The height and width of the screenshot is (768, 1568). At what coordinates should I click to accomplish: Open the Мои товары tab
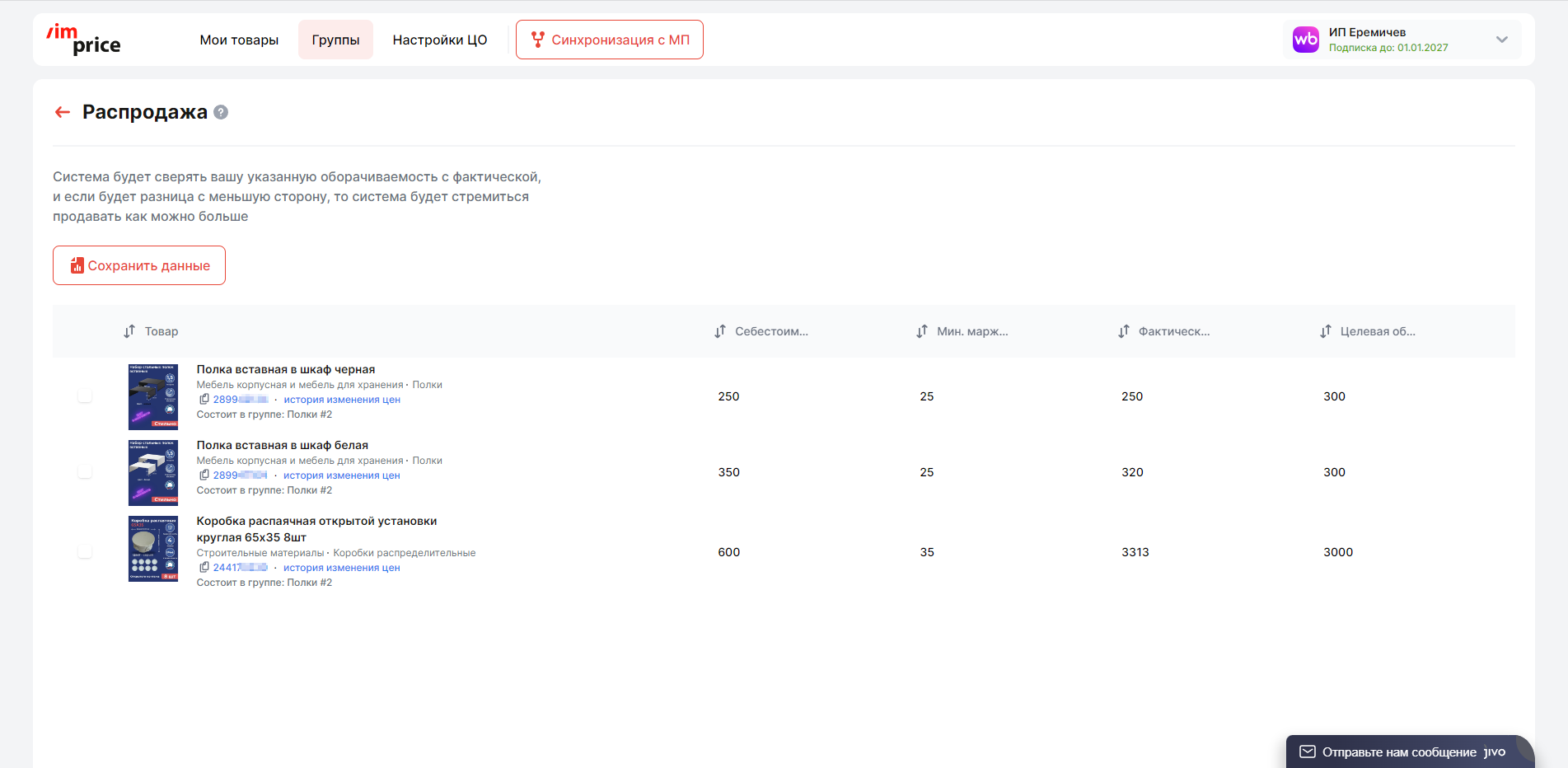(239, 40)
